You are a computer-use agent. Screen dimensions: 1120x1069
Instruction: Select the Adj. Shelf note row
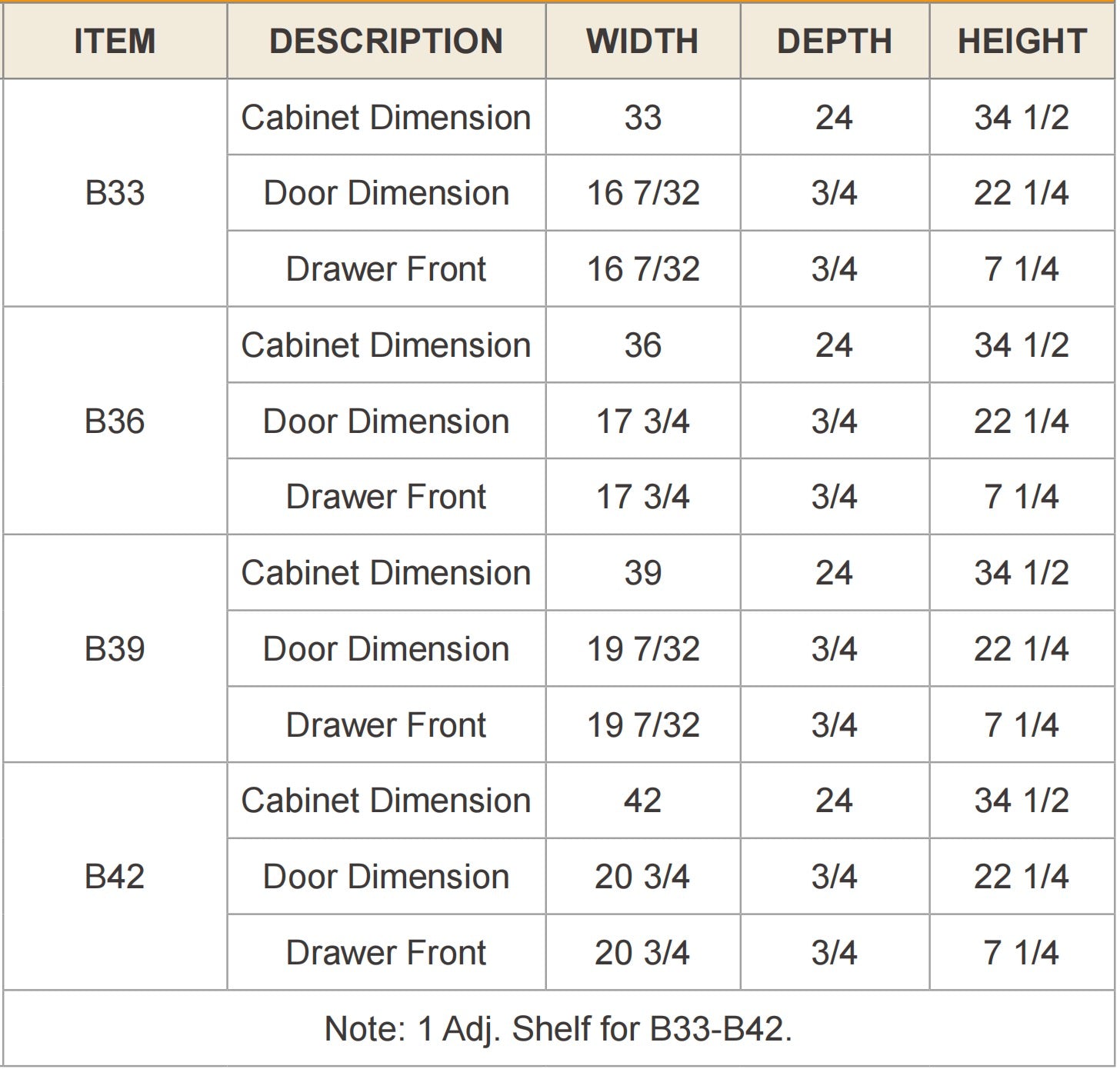(559, 1028)
